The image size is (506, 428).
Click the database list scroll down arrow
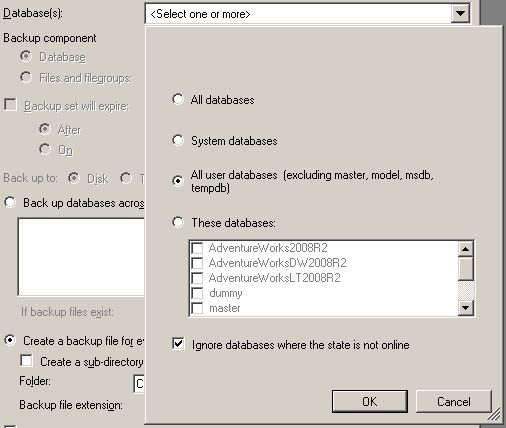click(466, 307)
